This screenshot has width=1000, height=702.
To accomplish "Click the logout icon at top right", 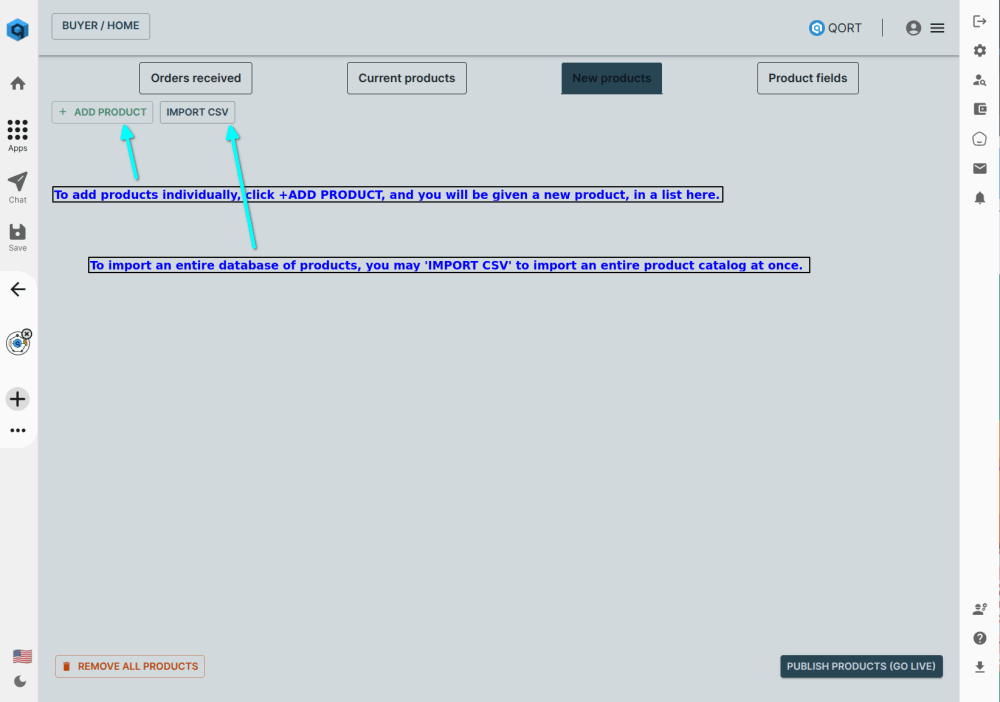I will [980, 21].
